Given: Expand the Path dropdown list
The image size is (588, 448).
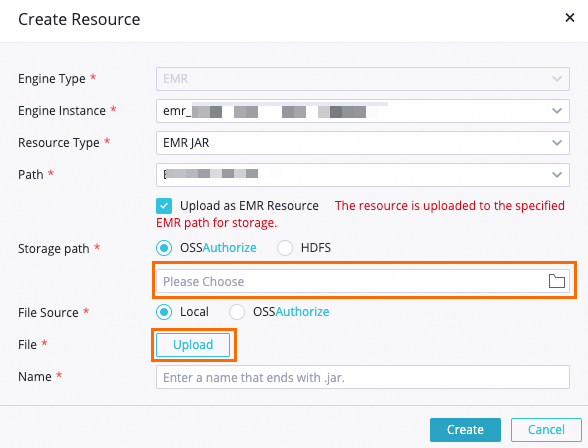Looking at the screenshot, I should [363, 175].
